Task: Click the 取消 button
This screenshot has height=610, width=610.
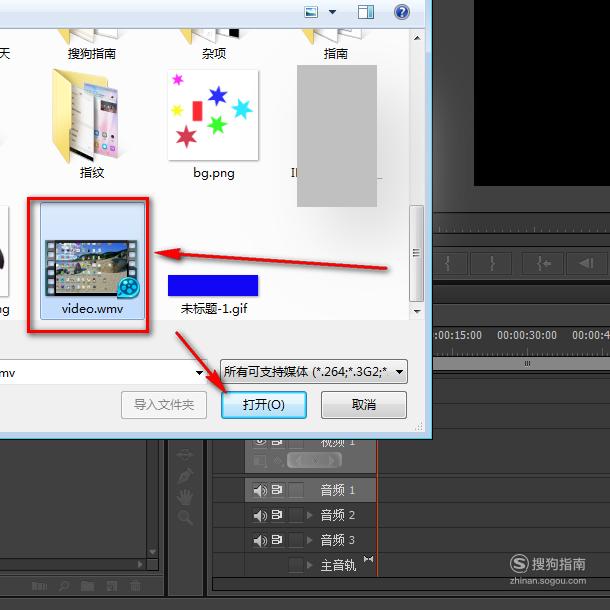Action: click(364, 405)
